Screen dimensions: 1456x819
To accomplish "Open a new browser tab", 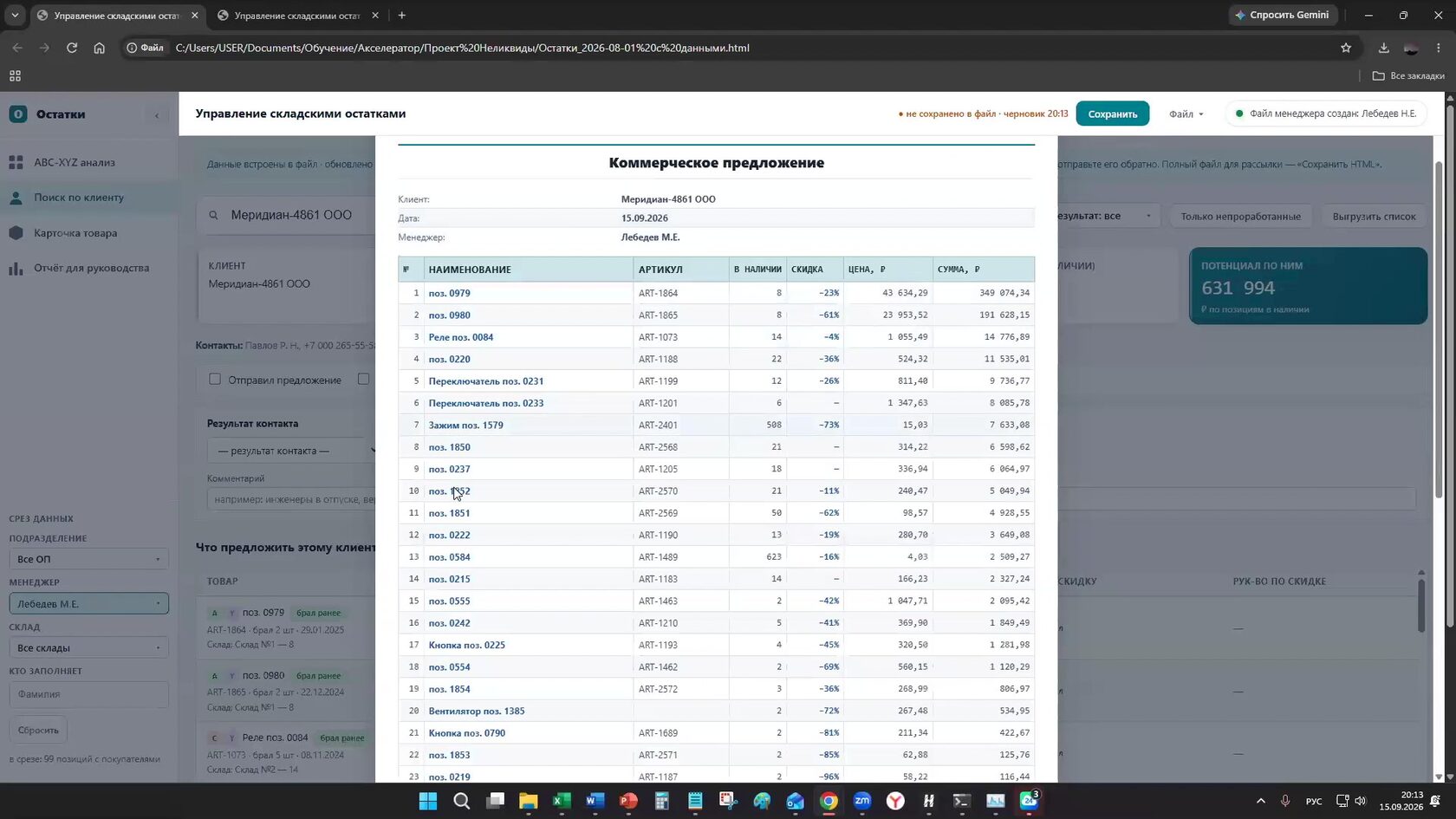I will (401, 15).
